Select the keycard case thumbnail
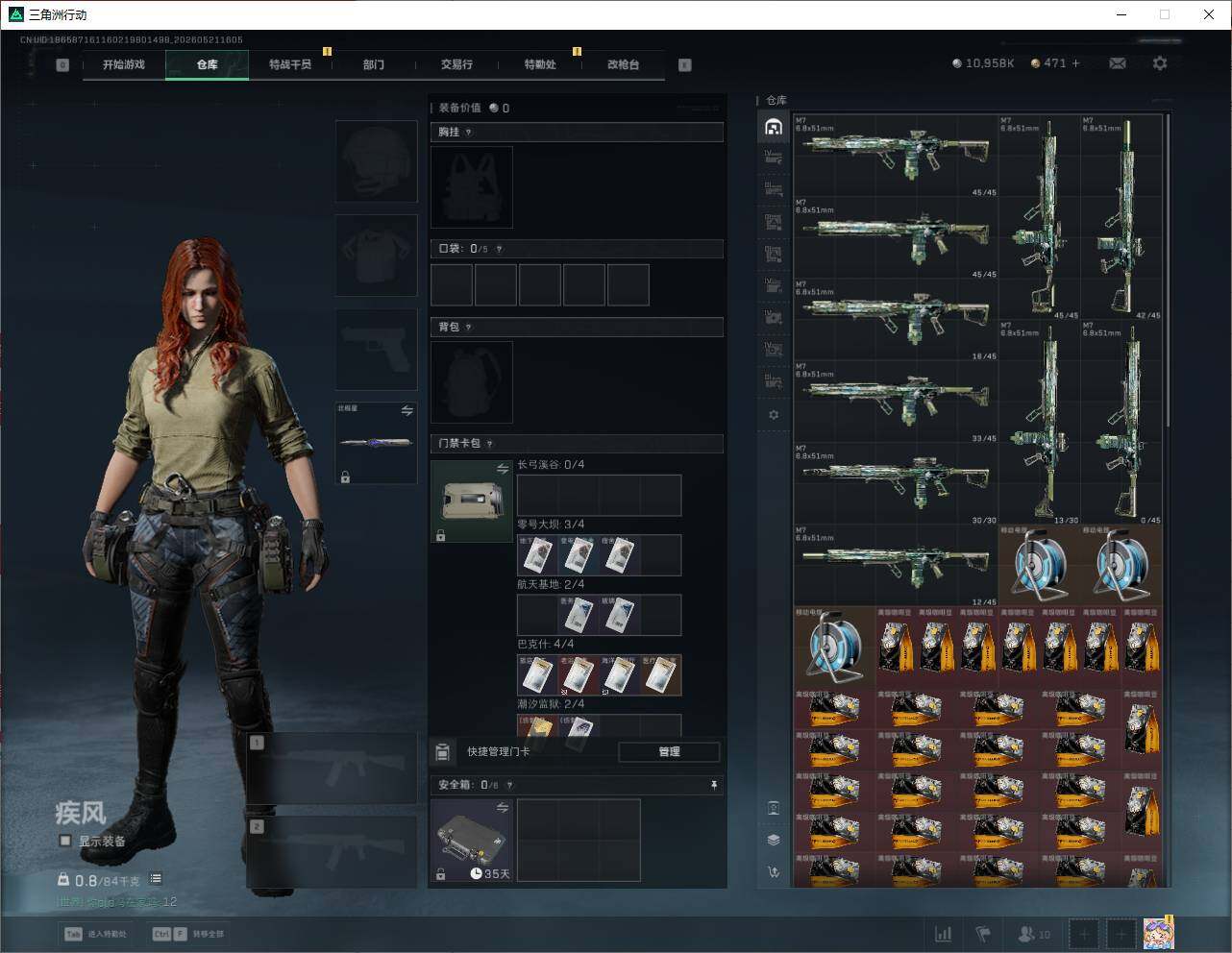This screenshot has height=953, width=1232. (x=472, y=501)
